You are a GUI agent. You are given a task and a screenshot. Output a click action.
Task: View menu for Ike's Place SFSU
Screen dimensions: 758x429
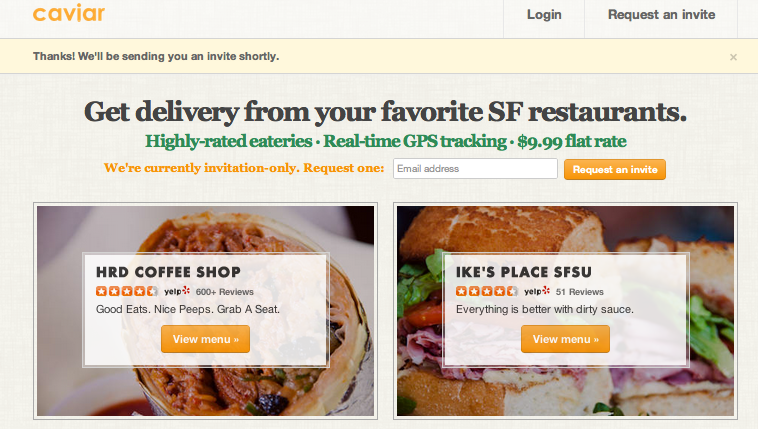[565, 339]
